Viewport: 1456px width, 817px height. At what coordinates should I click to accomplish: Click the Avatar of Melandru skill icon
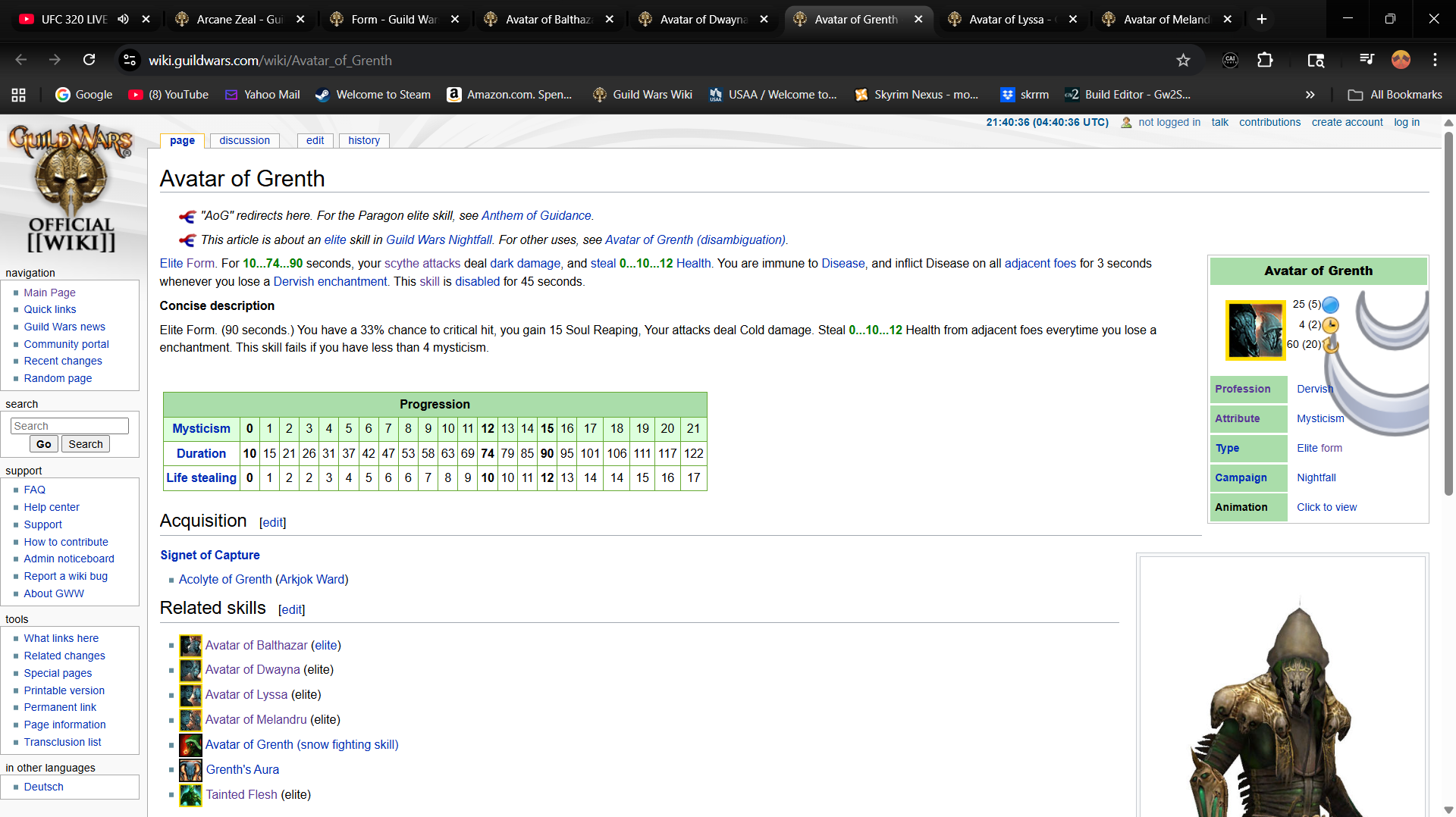coord(190,720)
